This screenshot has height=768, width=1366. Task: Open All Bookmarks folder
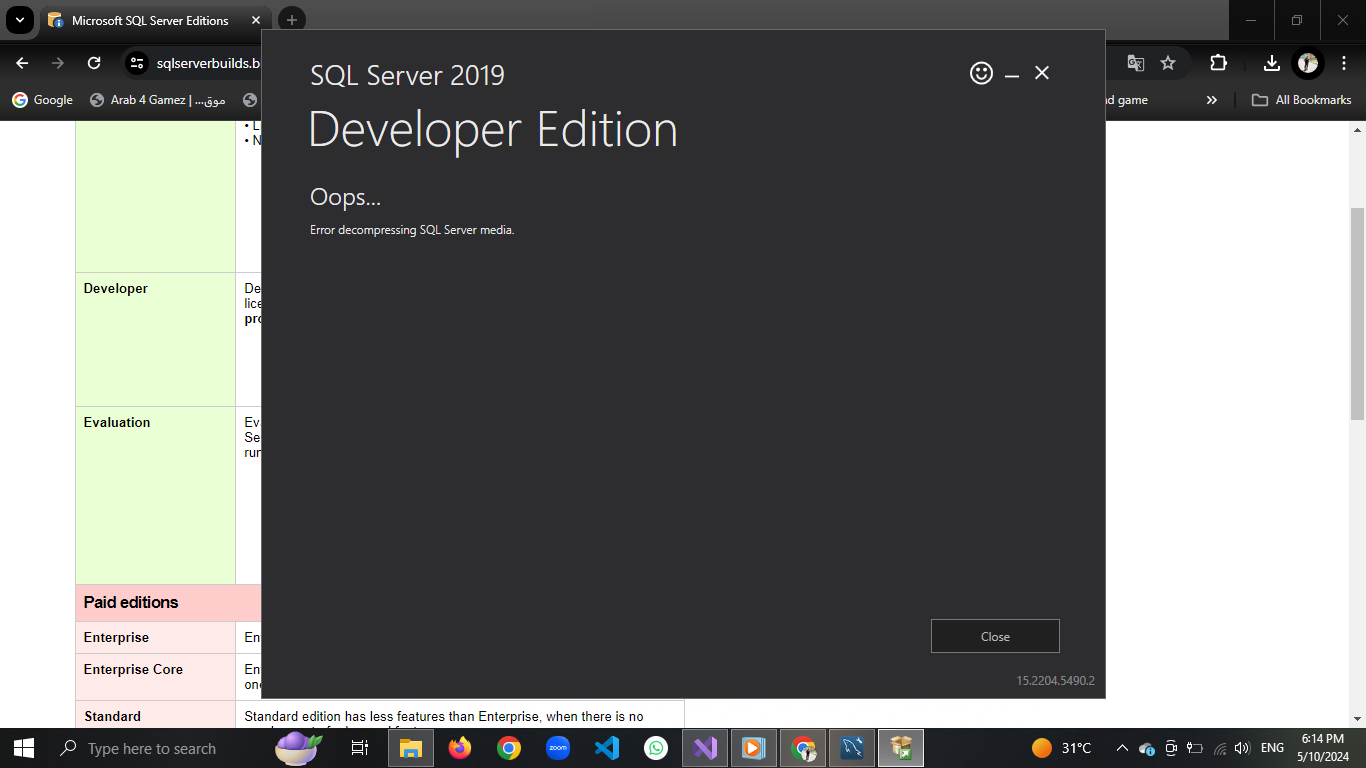pyautogui.click(x=1302, y=100)
